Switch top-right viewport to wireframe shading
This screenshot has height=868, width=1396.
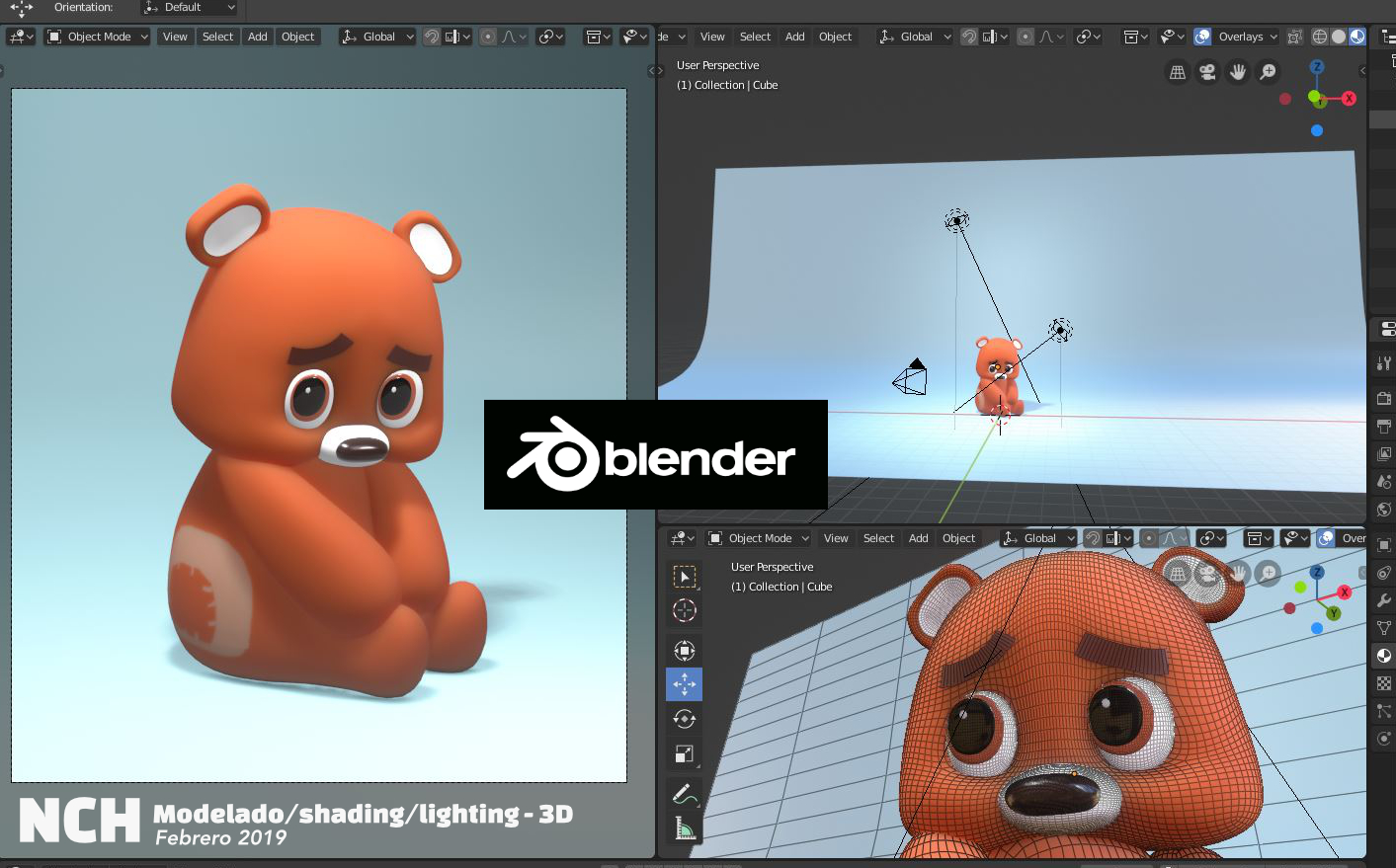(1320, 37)
